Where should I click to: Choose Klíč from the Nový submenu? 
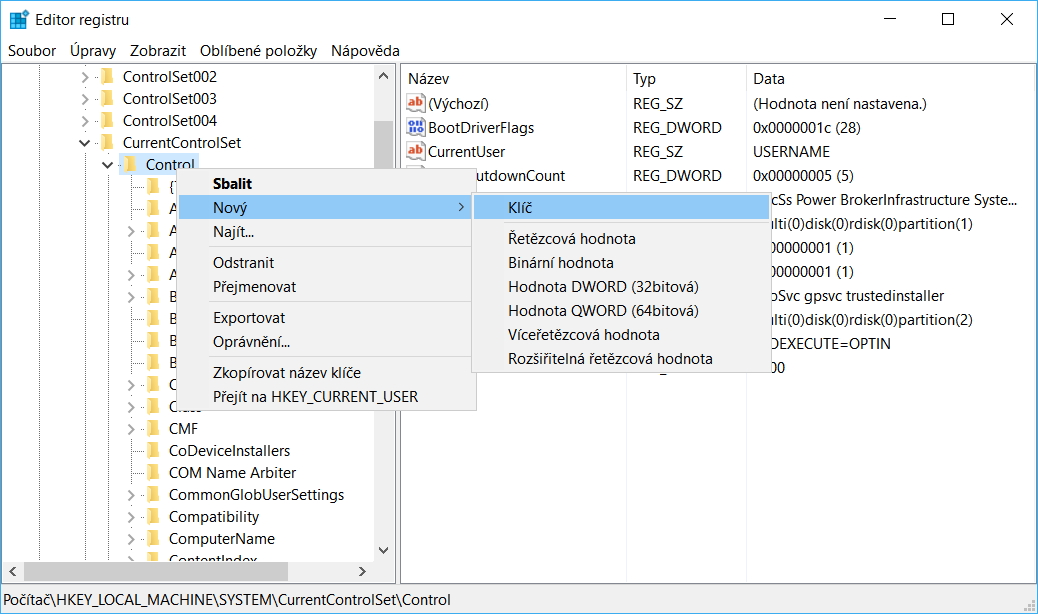520,207
